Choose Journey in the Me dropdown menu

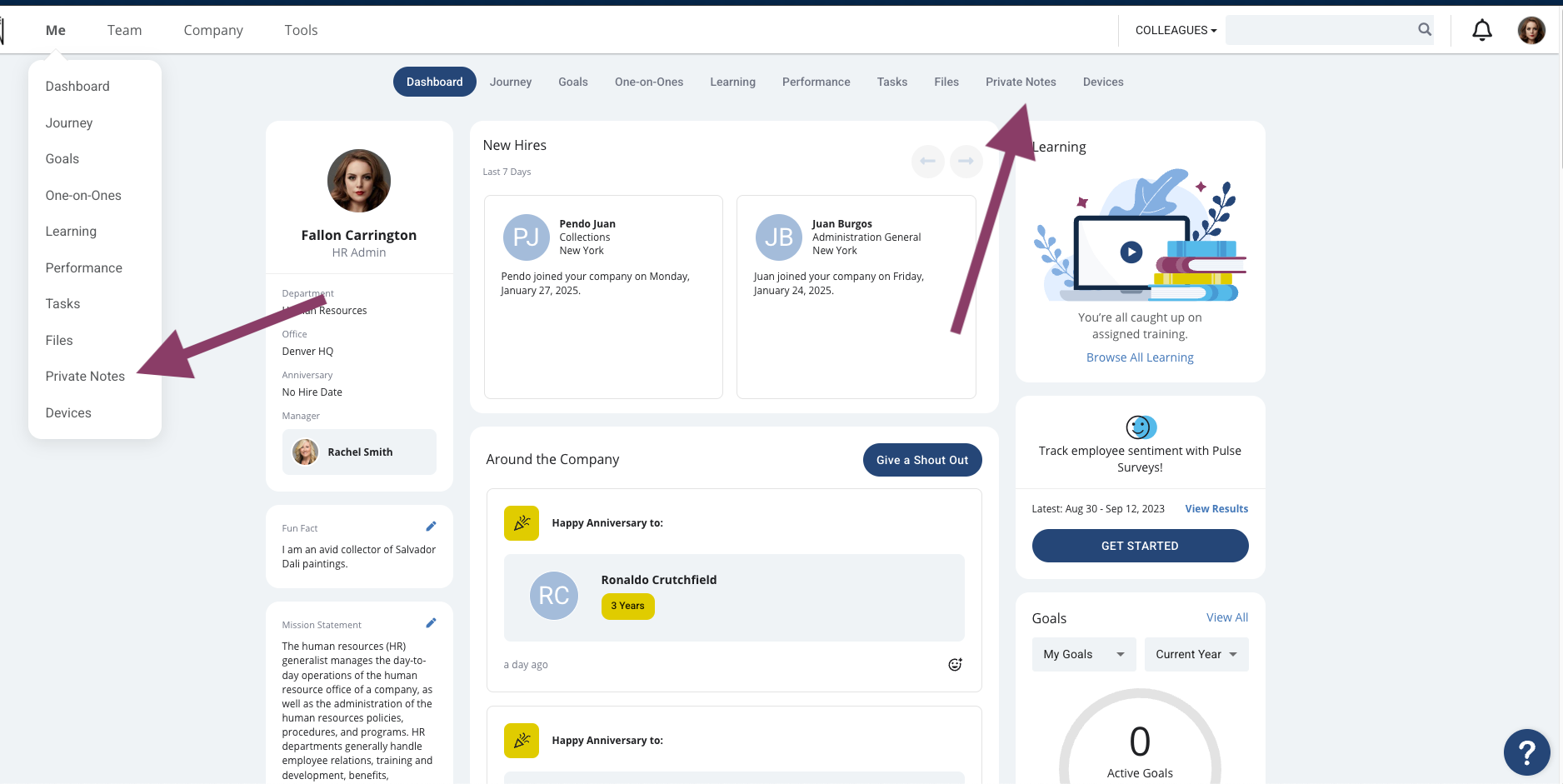point(69,123)
